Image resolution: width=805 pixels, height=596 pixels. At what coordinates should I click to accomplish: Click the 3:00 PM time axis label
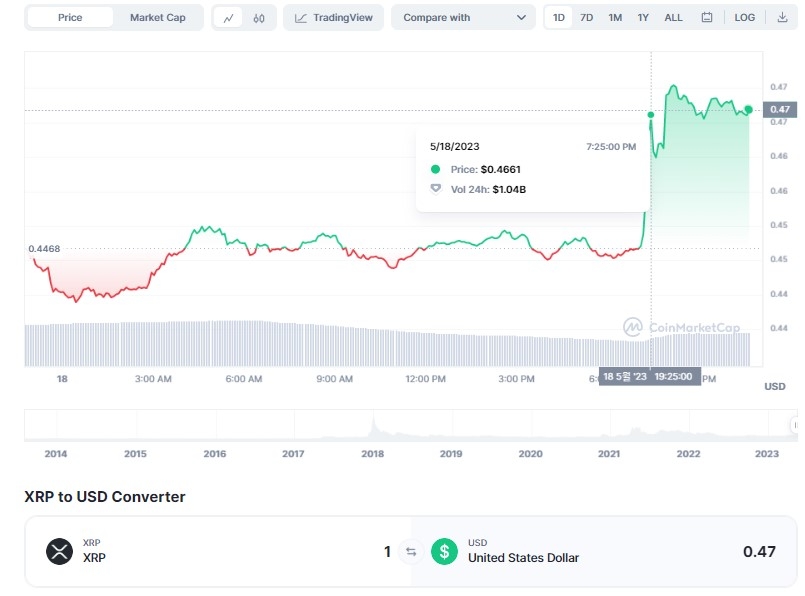click(516, 379)
